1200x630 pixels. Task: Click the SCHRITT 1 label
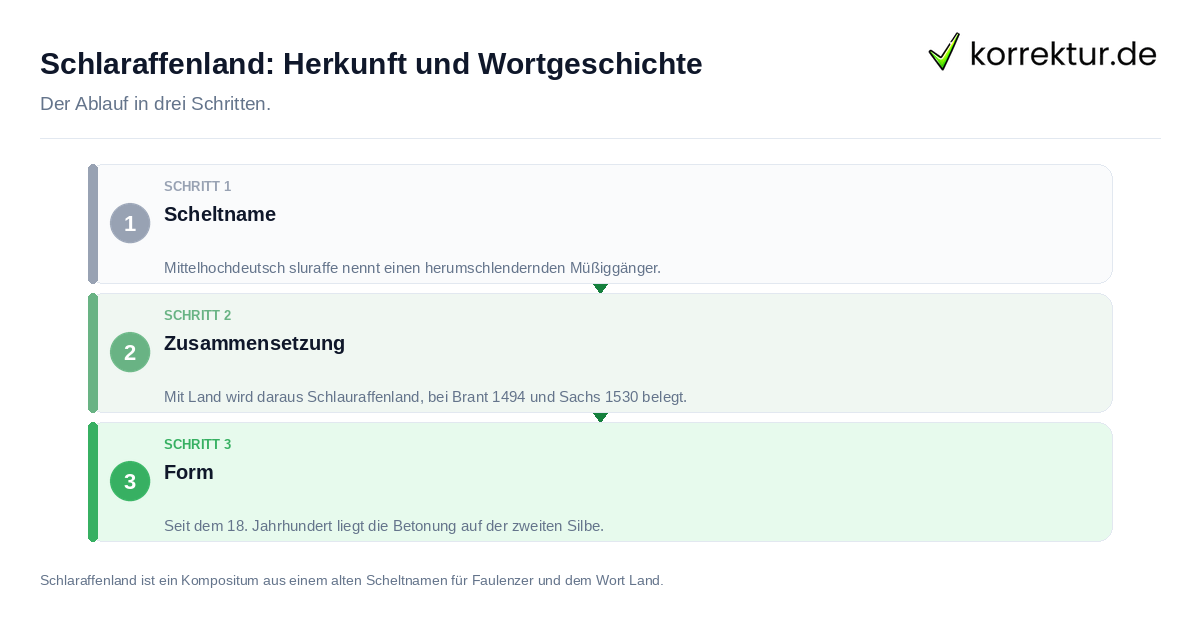click(197, 187)
